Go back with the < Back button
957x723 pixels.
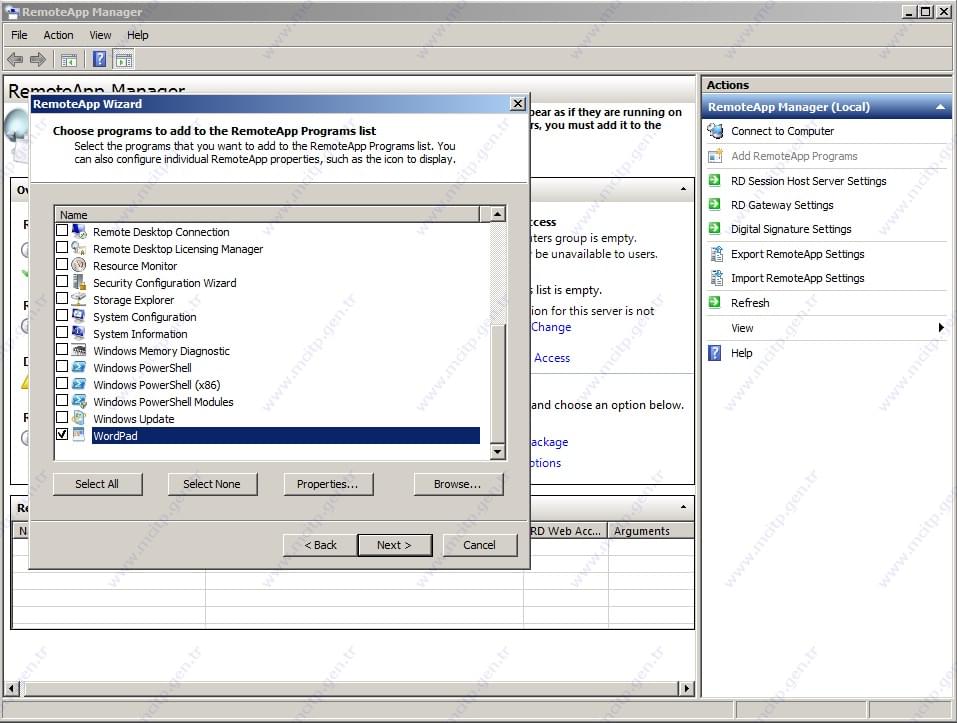click(x=320, y=545)
